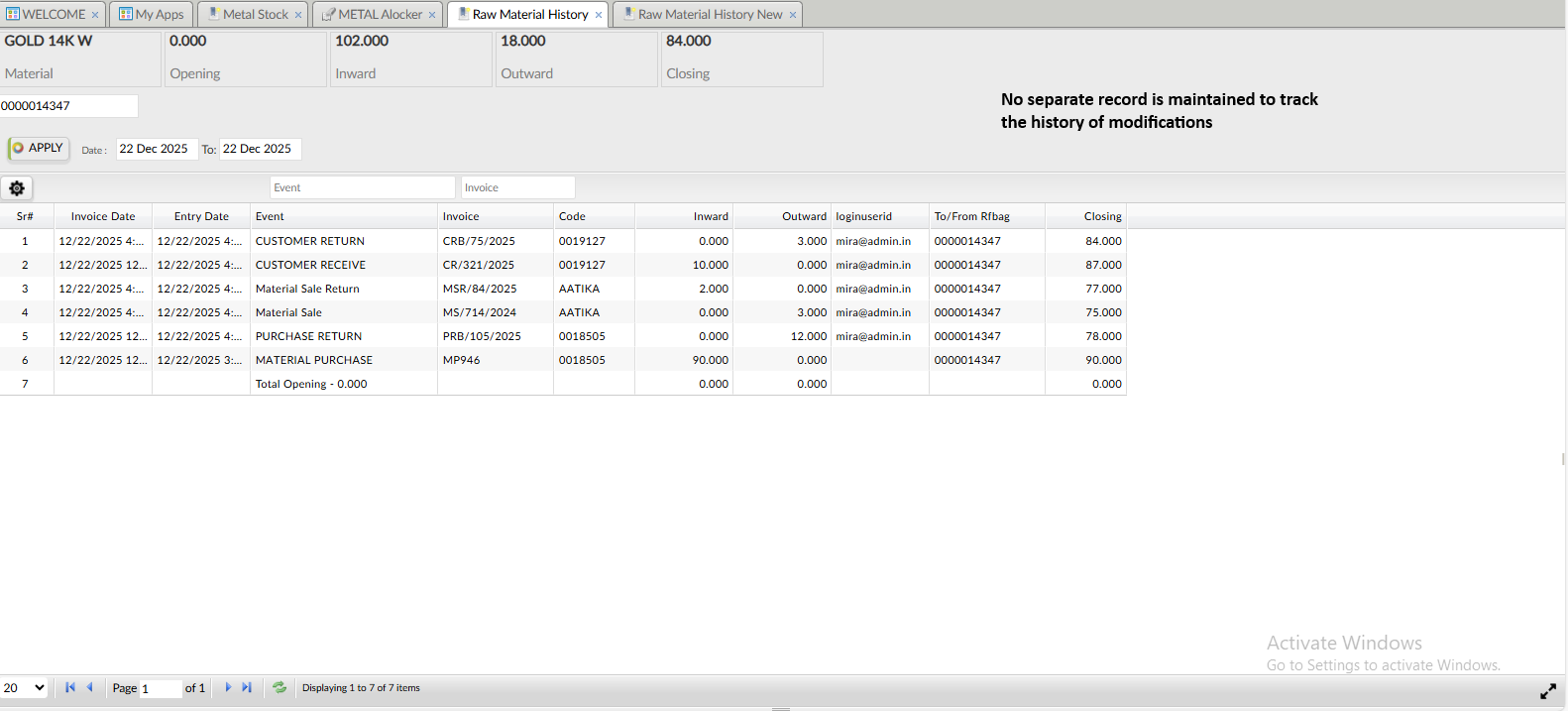Open the From date picker field
Viewport: 1568px width, 711px height.
(x=156, y=149)
